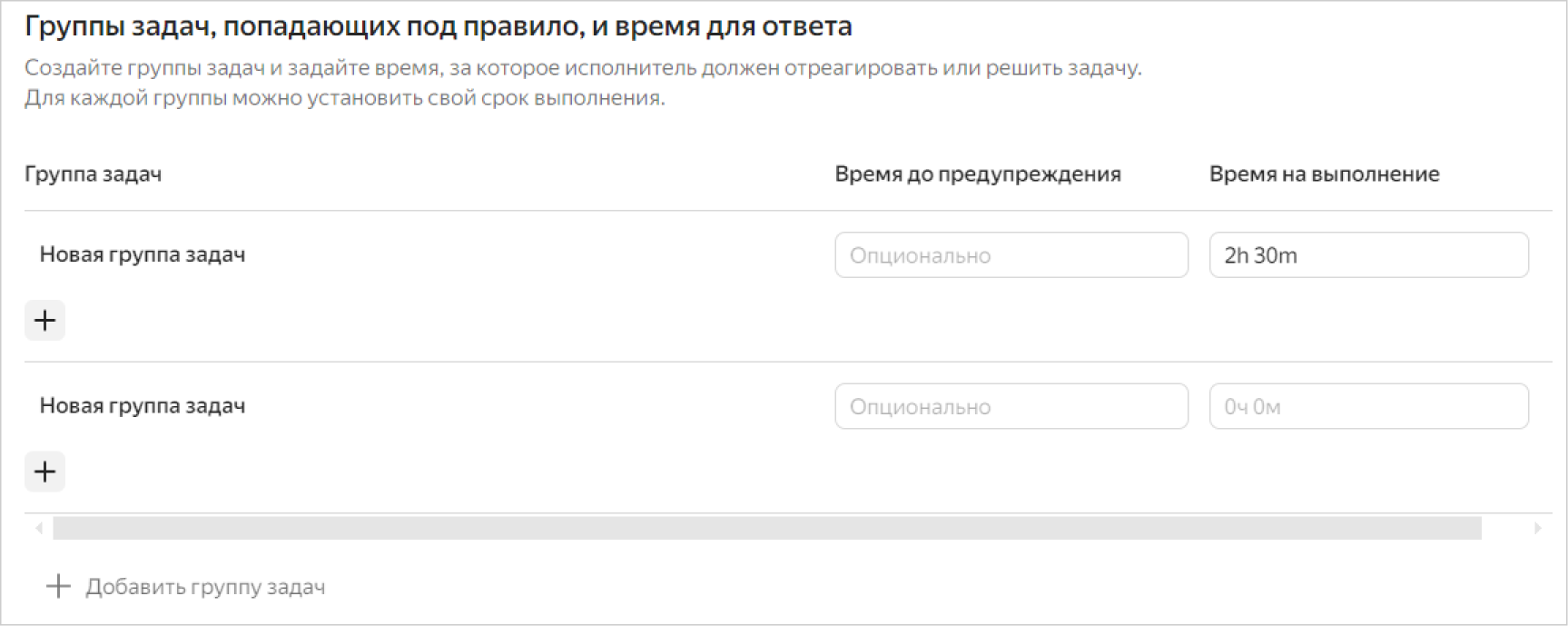1568x626 pixels.
Task: Focus the first group's Опционально warning field
Action: pos(1011,255)
